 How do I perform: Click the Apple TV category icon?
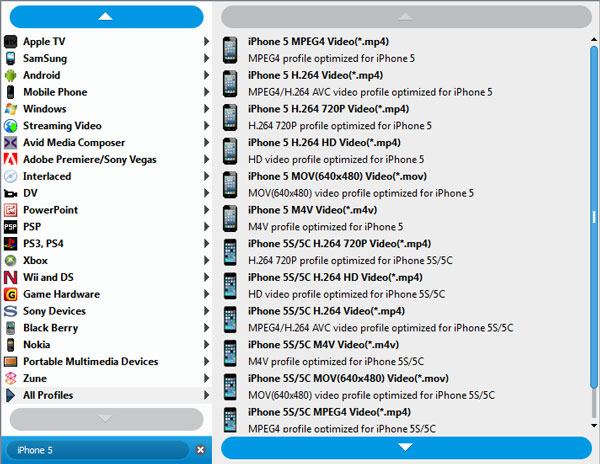click(x=10, y=41)
